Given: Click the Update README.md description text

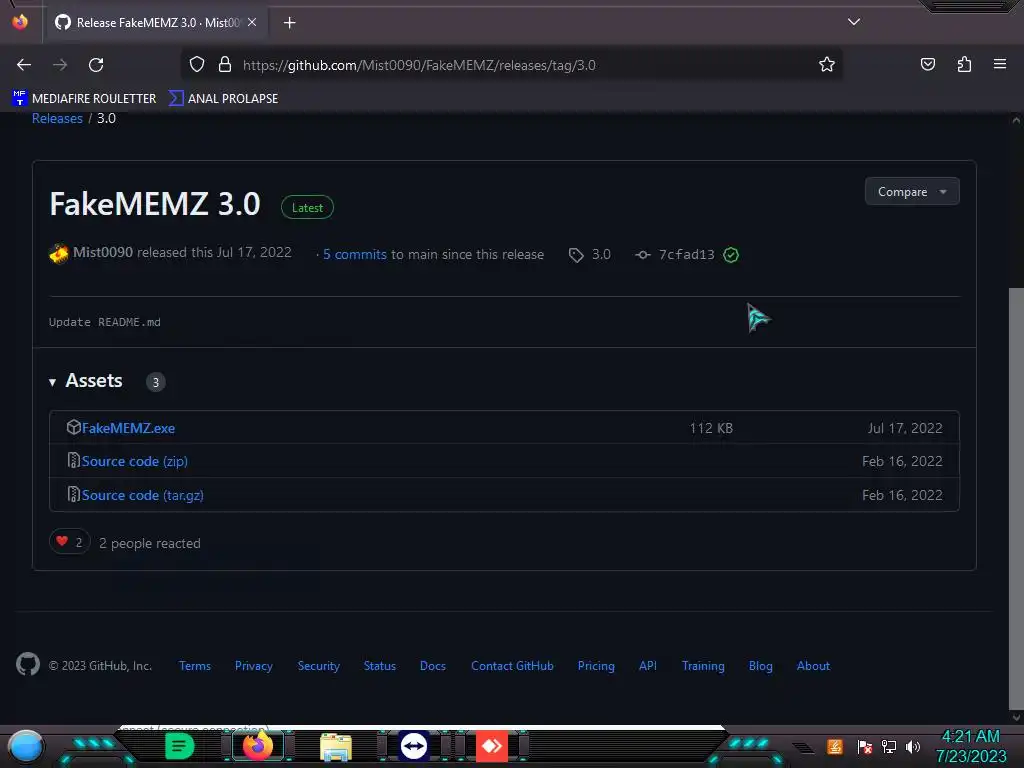Looking at the screenshot, I should [104, 322].
